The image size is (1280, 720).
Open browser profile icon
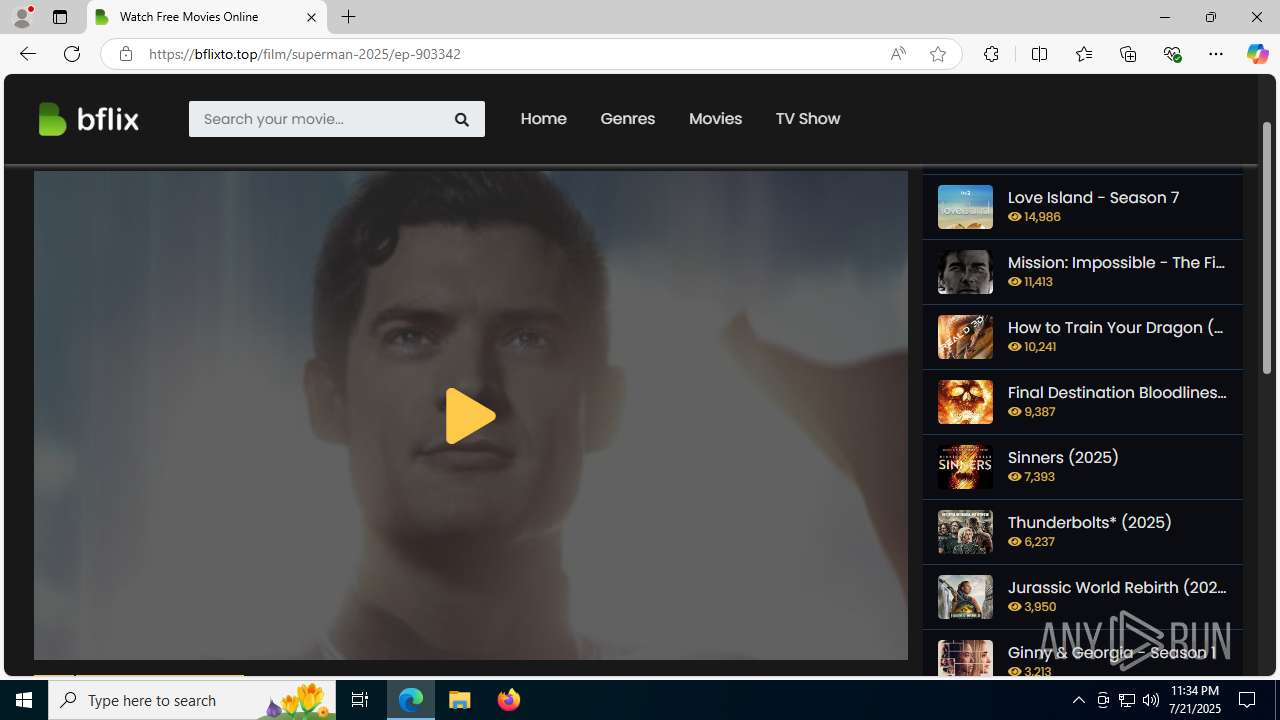coord(22,17)
